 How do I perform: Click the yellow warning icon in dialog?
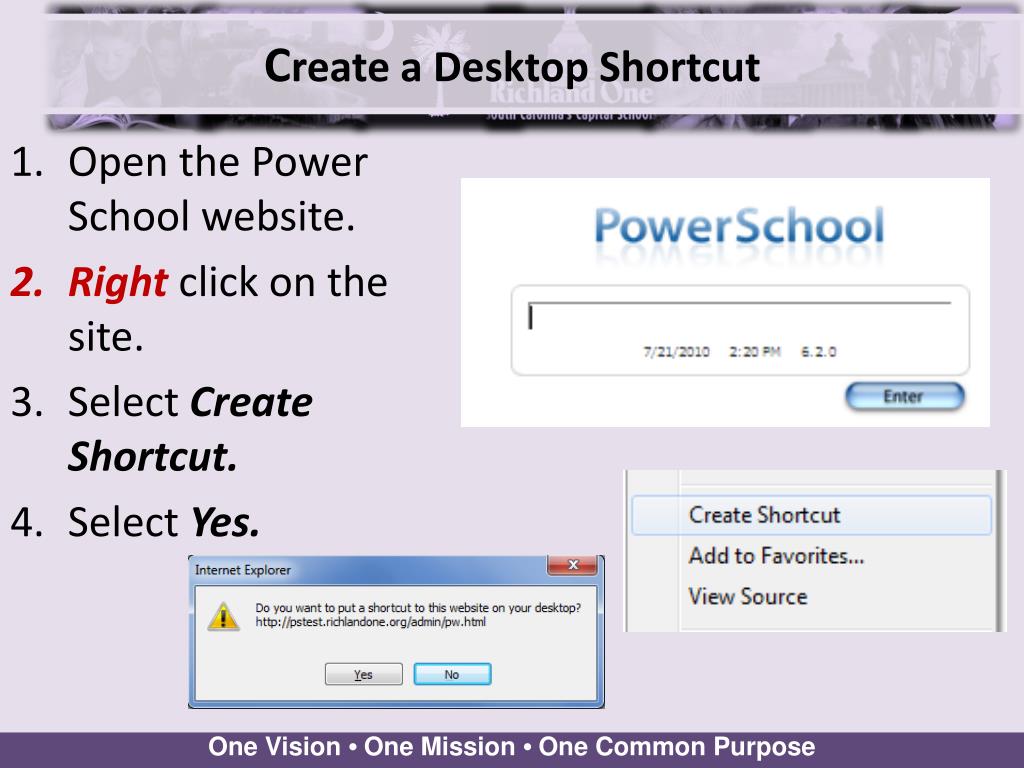coord(223,616)
